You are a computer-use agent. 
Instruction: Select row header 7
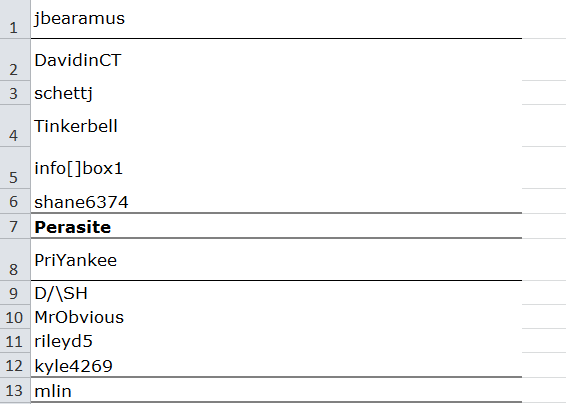click(x=15, y=226)
